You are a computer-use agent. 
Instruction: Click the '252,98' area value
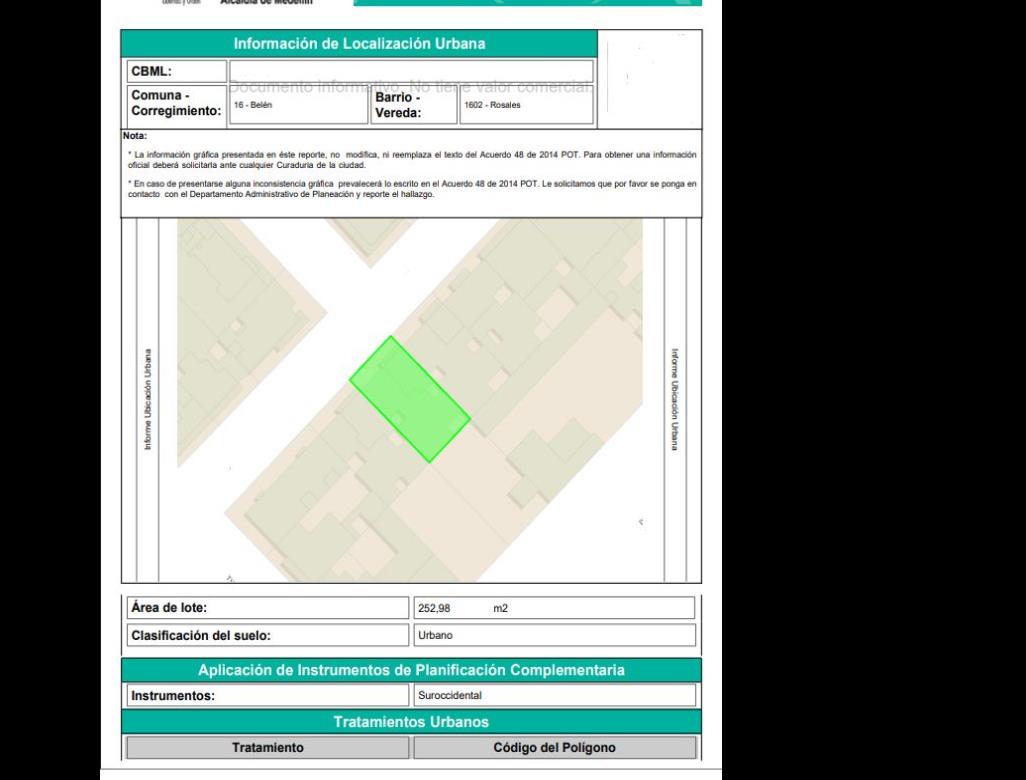[434, 609]
